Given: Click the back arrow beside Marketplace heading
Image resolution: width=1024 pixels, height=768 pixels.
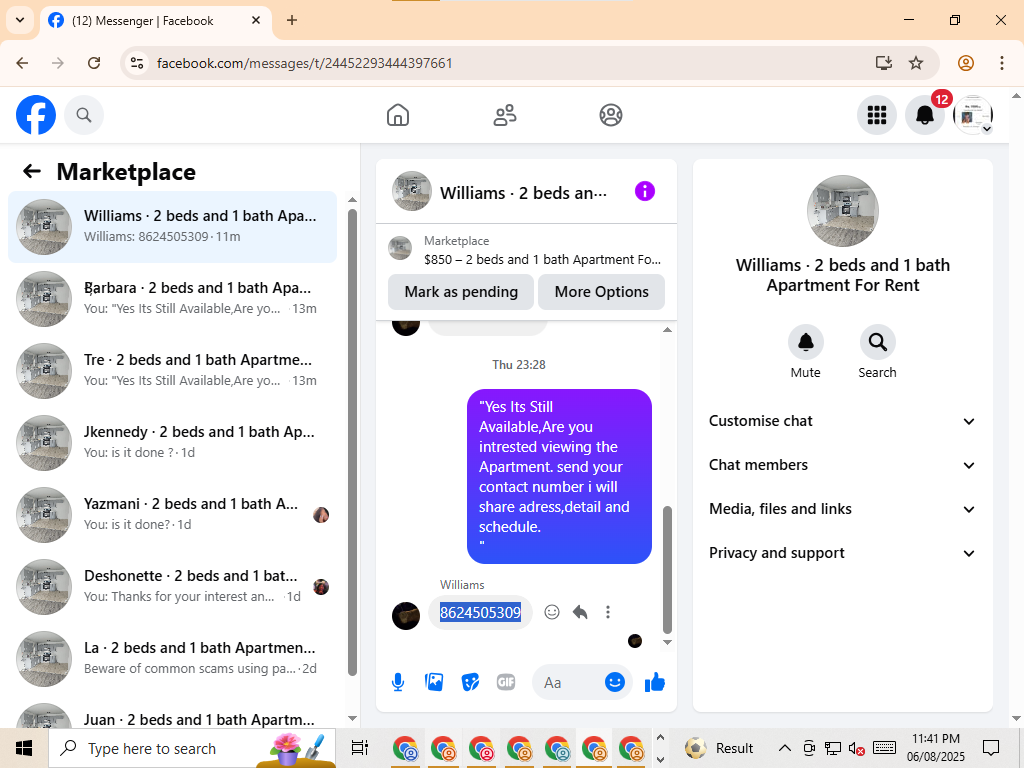Looking at the screenshot, I should 32,171.
